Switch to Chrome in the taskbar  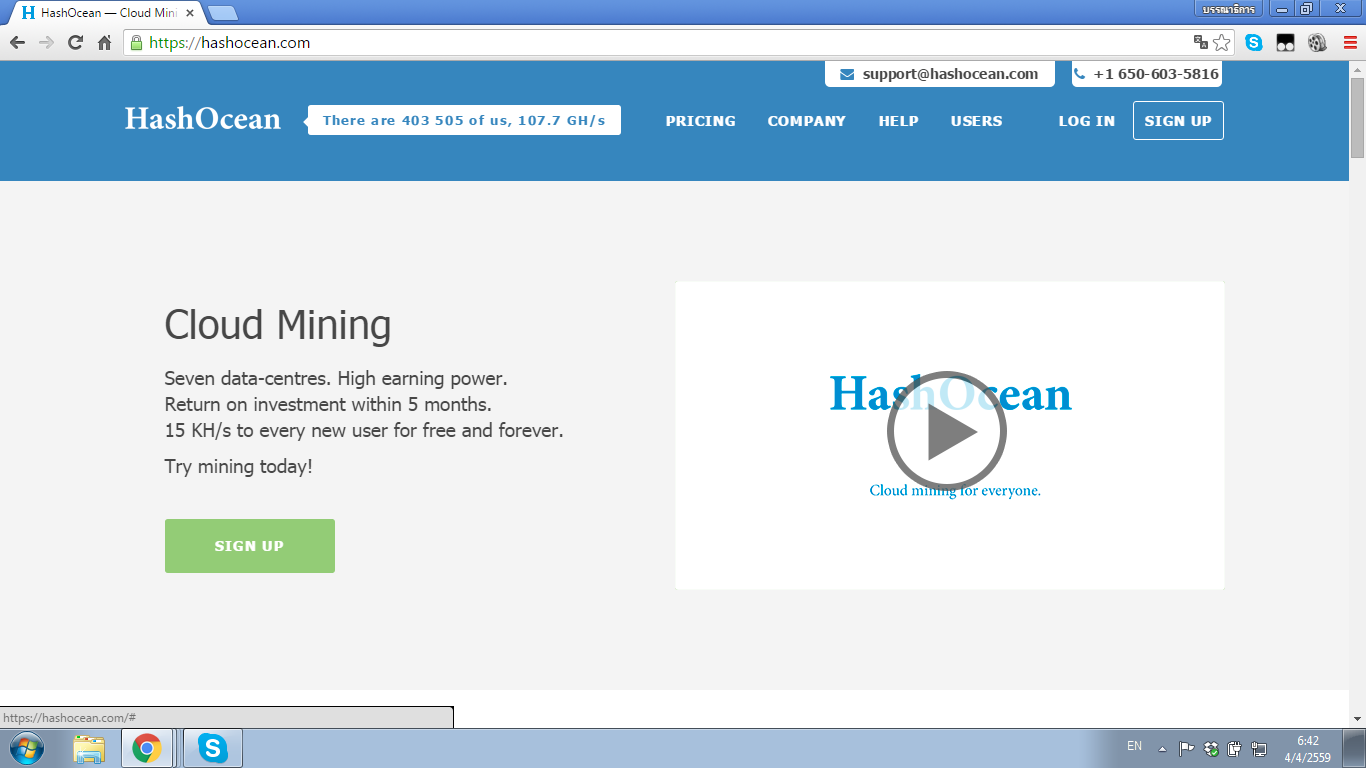tap(147, 748)
